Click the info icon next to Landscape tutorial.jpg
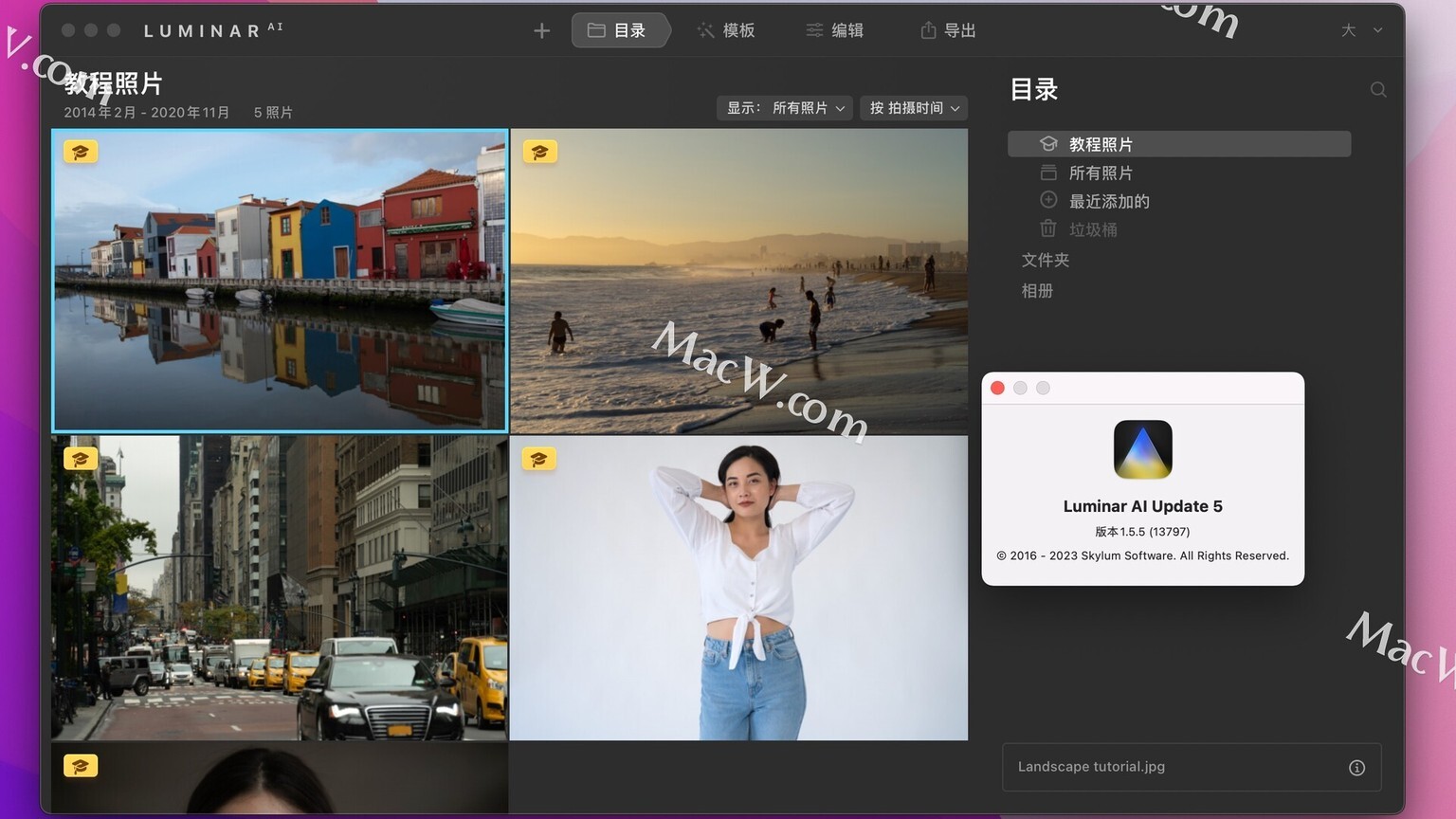1456x819 pixels. [1356, 768]
